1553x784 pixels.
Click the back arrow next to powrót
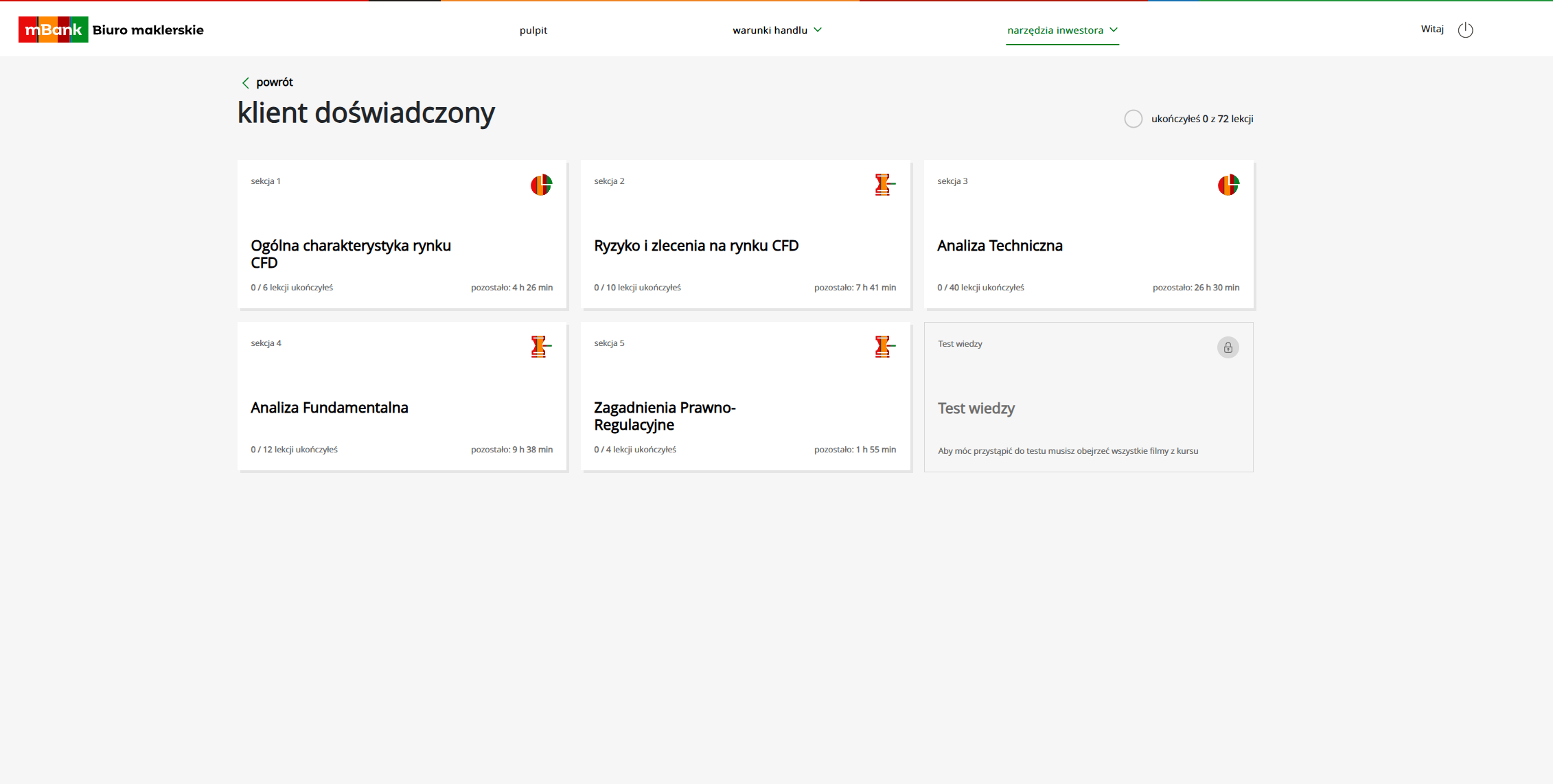(245, 82)
